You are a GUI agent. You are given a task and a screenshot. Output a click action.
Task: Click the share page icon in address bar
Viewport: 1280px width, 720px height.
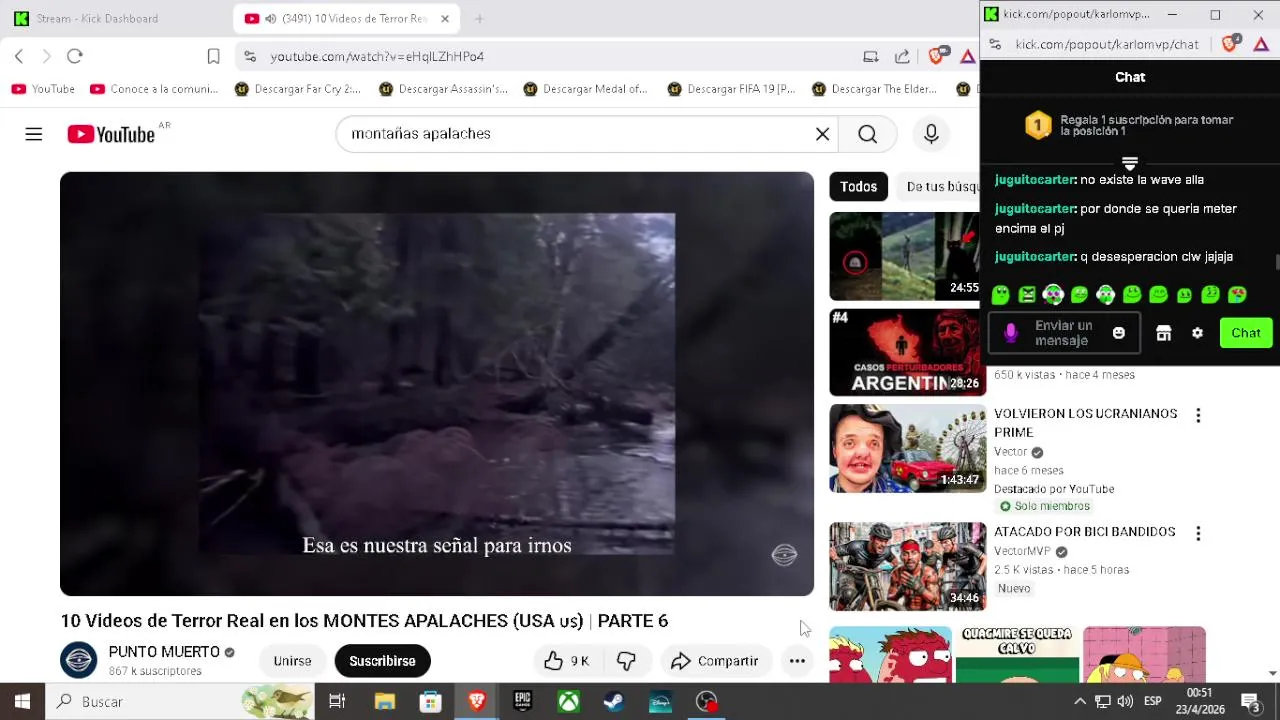pyautogui.click(x=902, y=57)
